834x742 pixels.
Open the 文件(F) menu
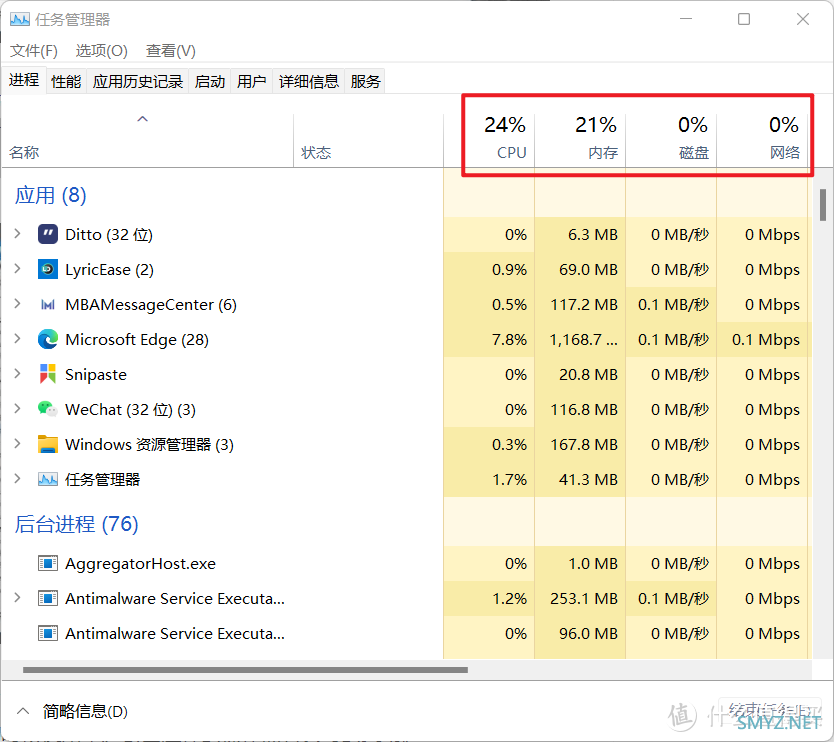(34, 51)
